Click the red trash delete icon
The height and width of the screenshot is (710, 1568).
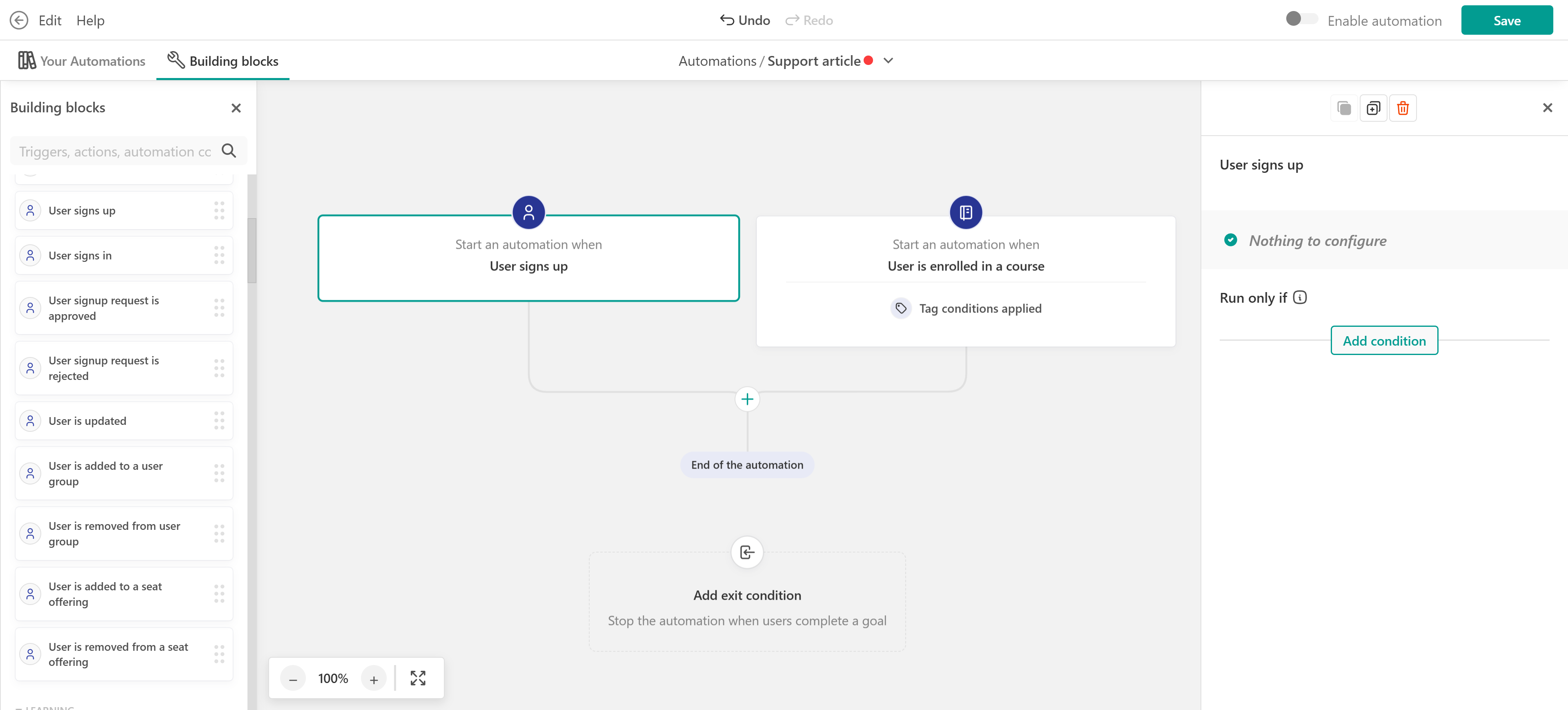(1403, 108)
